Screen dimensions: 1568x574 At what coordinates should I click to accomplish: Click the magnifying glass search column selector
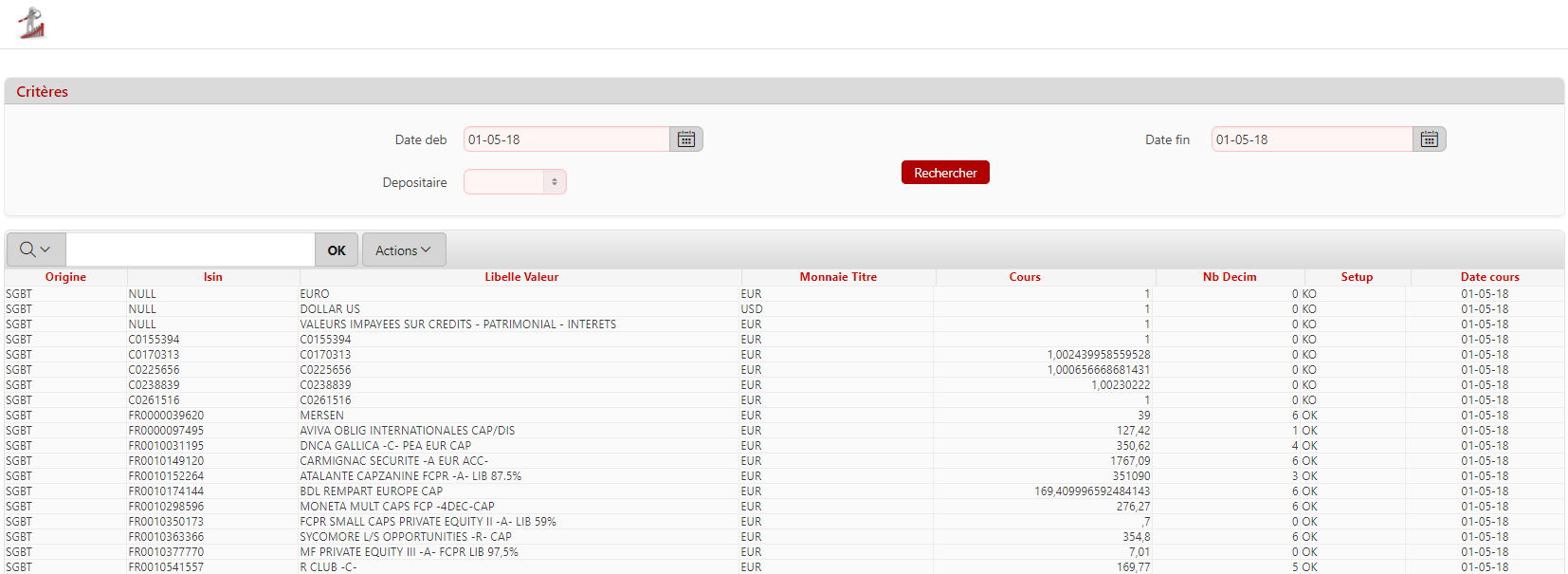(35, 250)
